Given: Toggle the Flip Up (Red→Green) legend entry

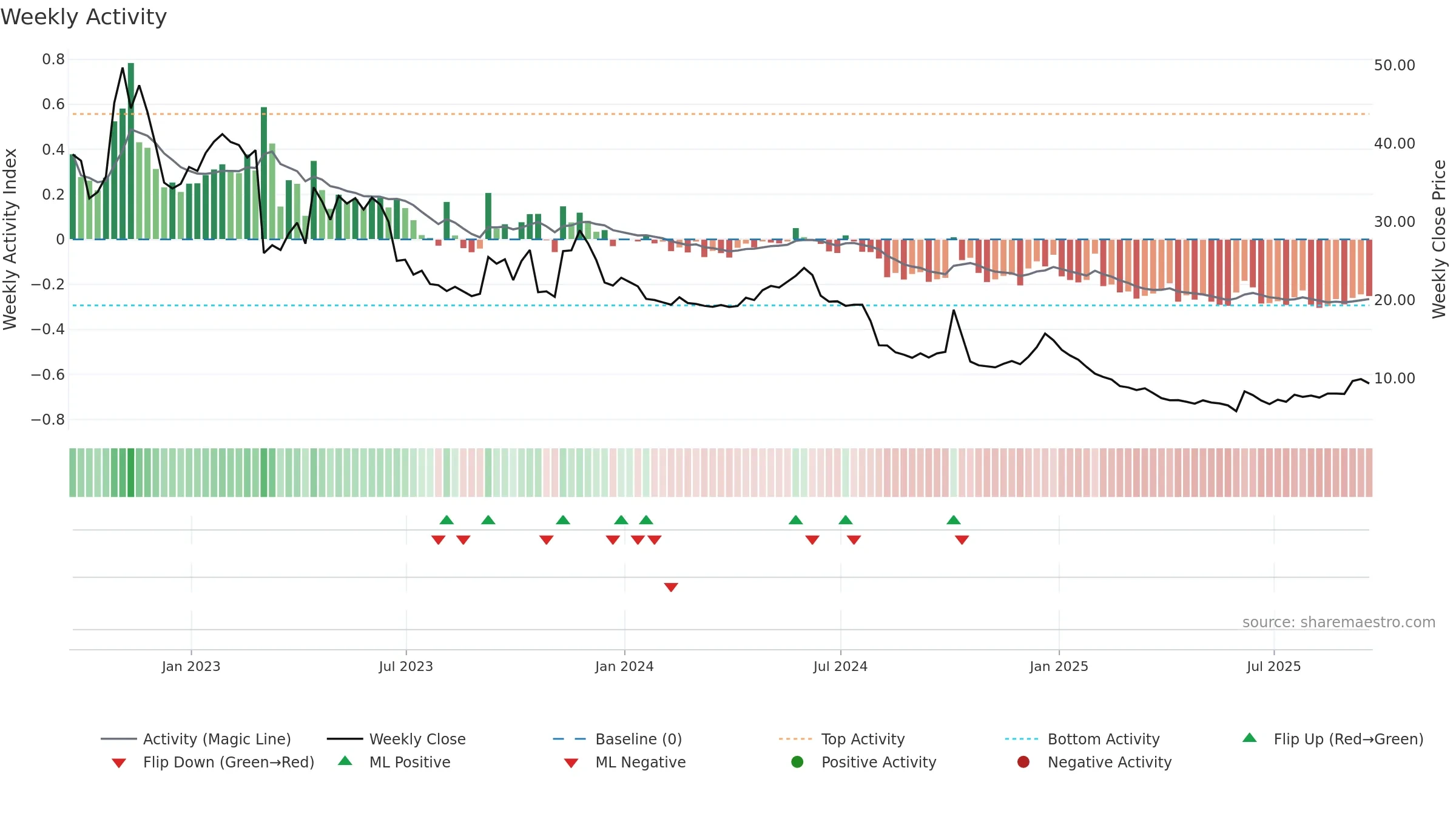Looking at the screenshot, I should (1333, 739).
